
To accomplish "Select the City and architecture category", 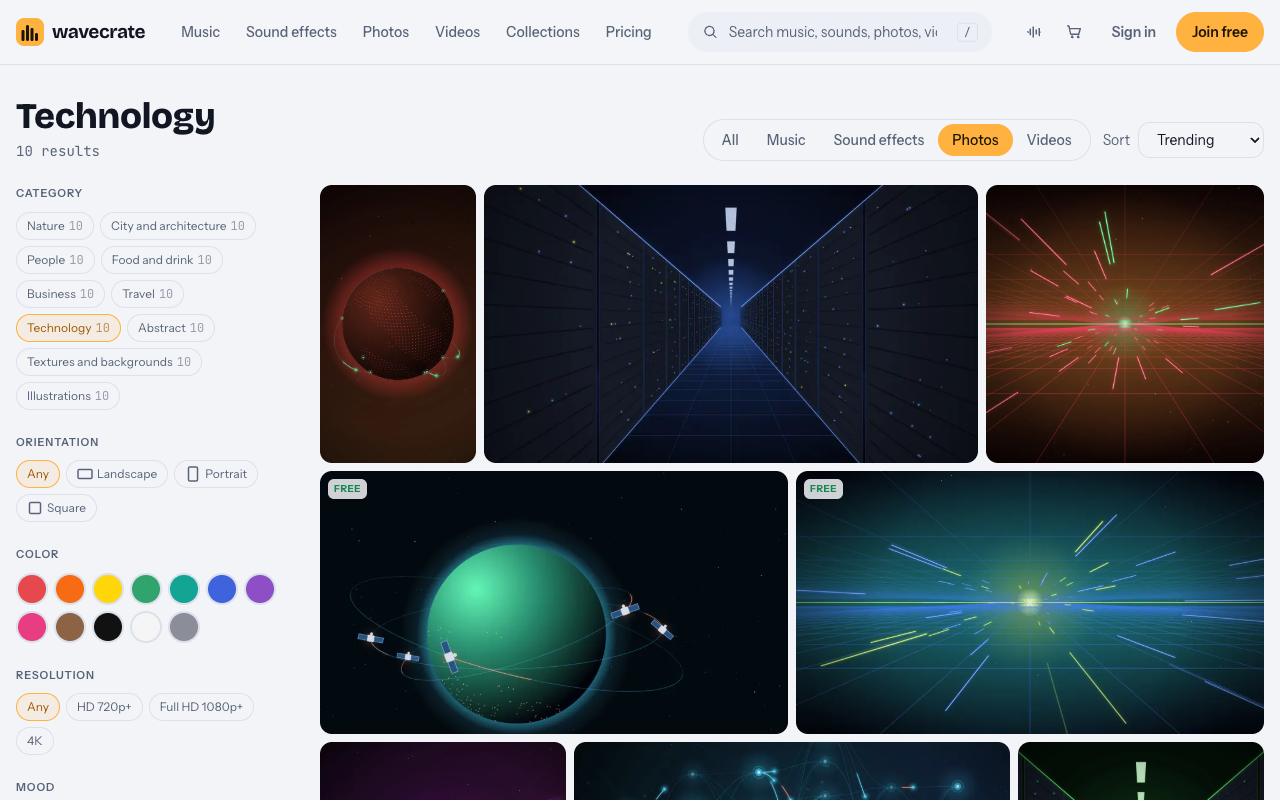I will click(178, 226).
